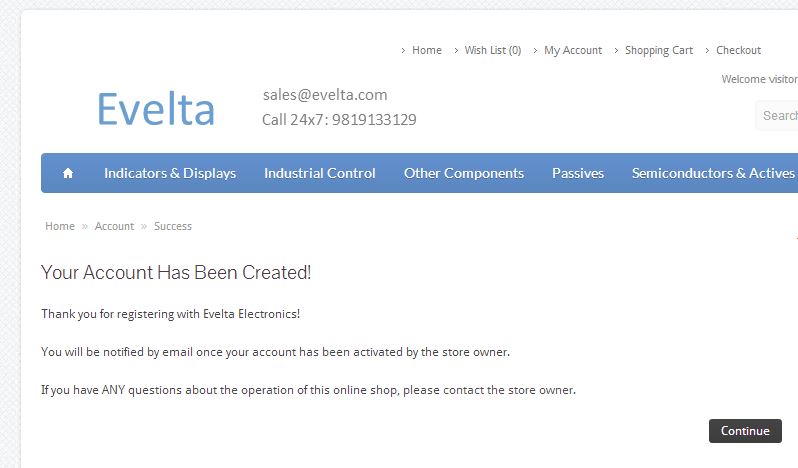Go to My Account
Viewport: 798px width, 468px height.
pos(573,50)
